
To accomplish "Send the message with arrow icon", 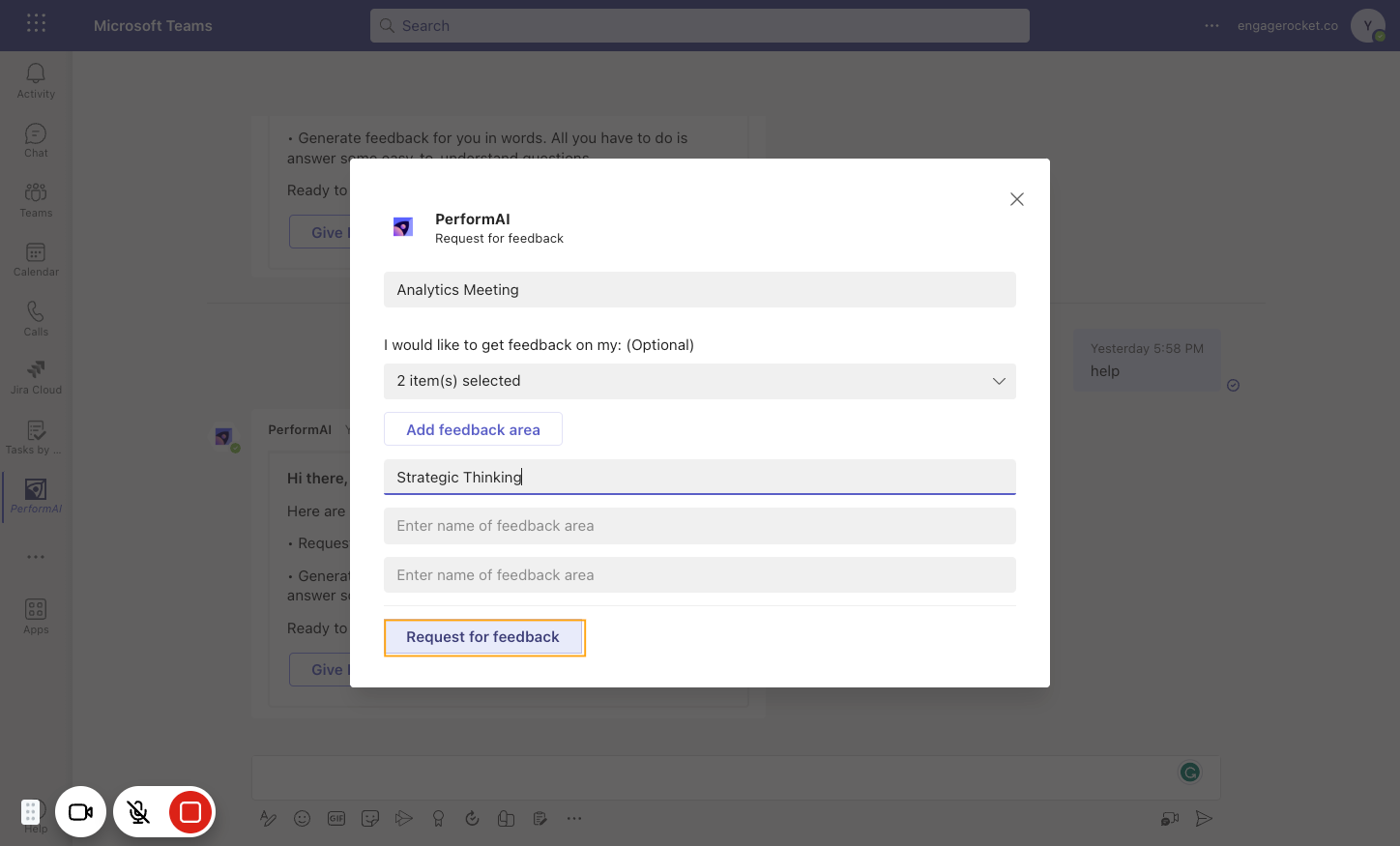I will tap(1204, 819).
